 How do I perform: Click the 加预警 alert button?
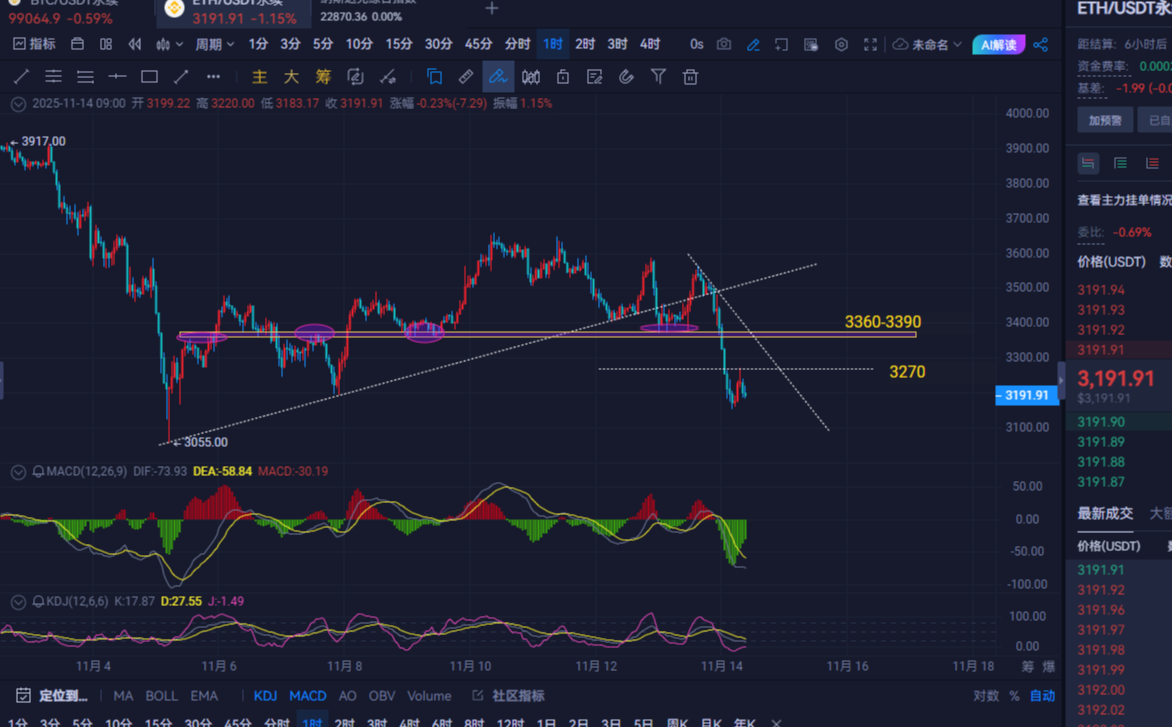pos(1104,118)
